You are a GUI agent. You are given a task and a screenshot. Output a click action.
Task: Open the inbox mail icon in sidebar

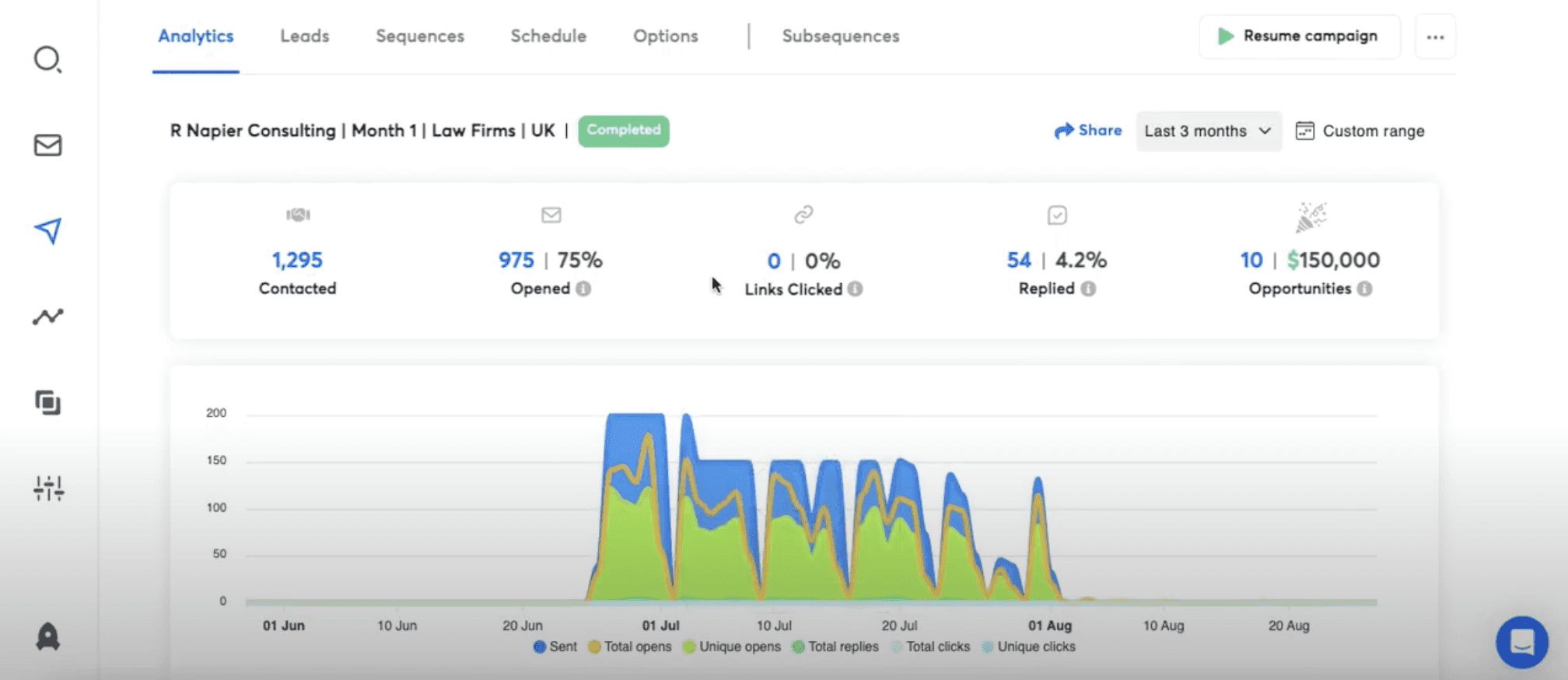(x=47, y=145)
